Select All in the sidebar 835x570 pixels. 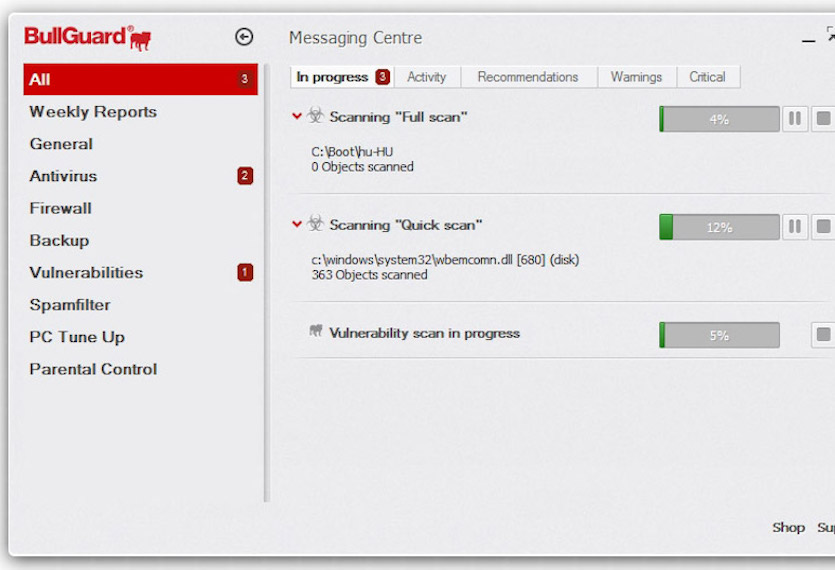[141, 79]
